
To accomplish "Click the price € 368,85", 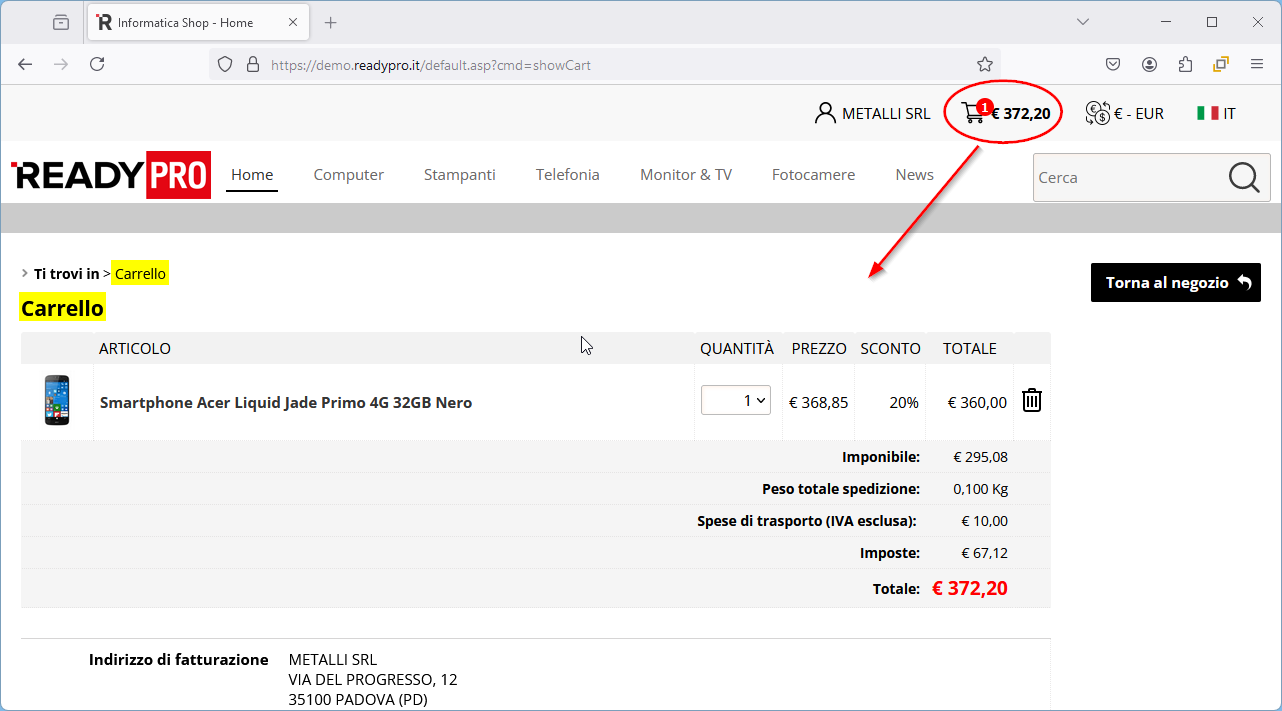I will tap(818, 402).
